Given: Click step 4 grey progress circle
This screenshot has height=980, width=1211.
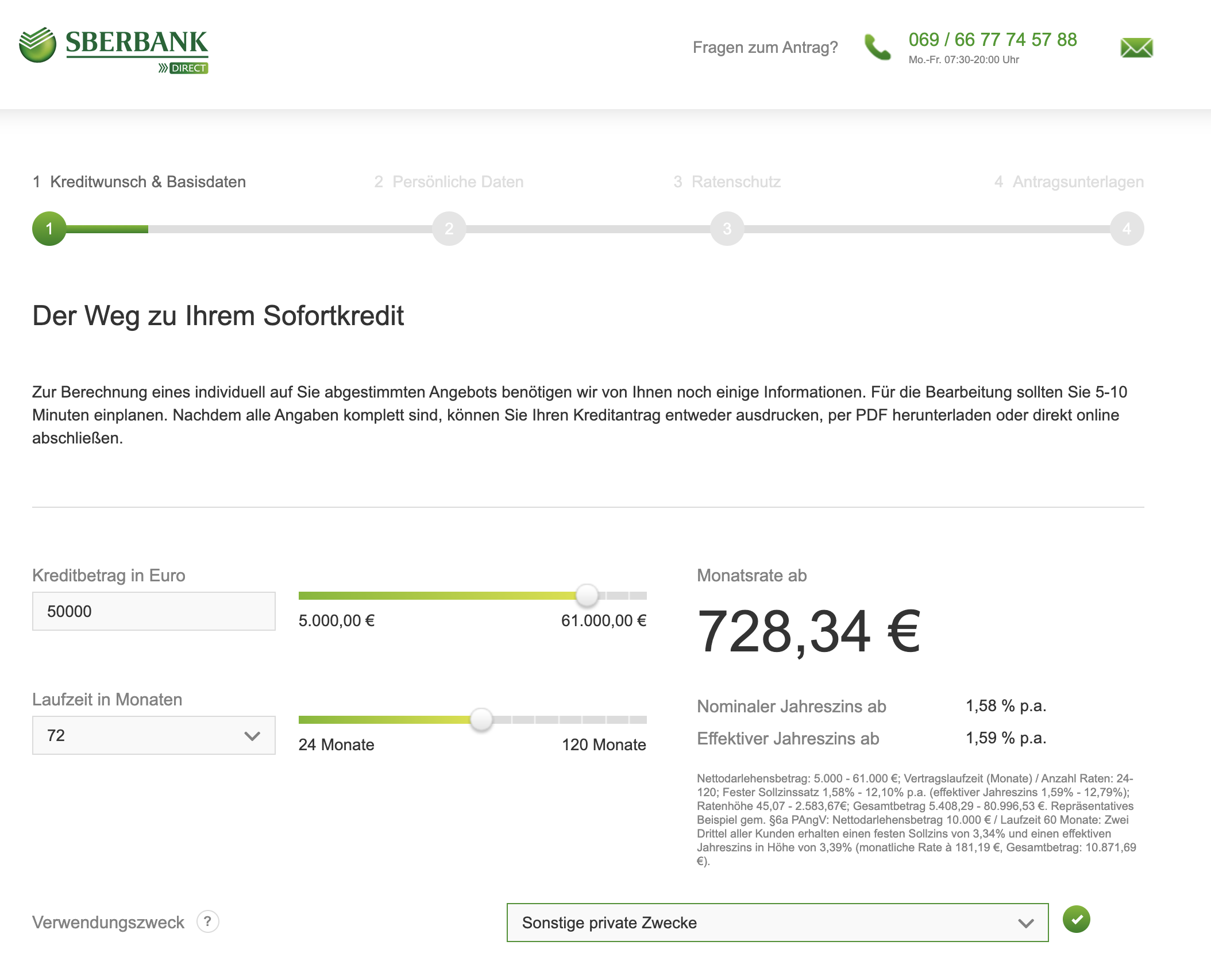Looking at the screenshot, I should point(1127,229).
